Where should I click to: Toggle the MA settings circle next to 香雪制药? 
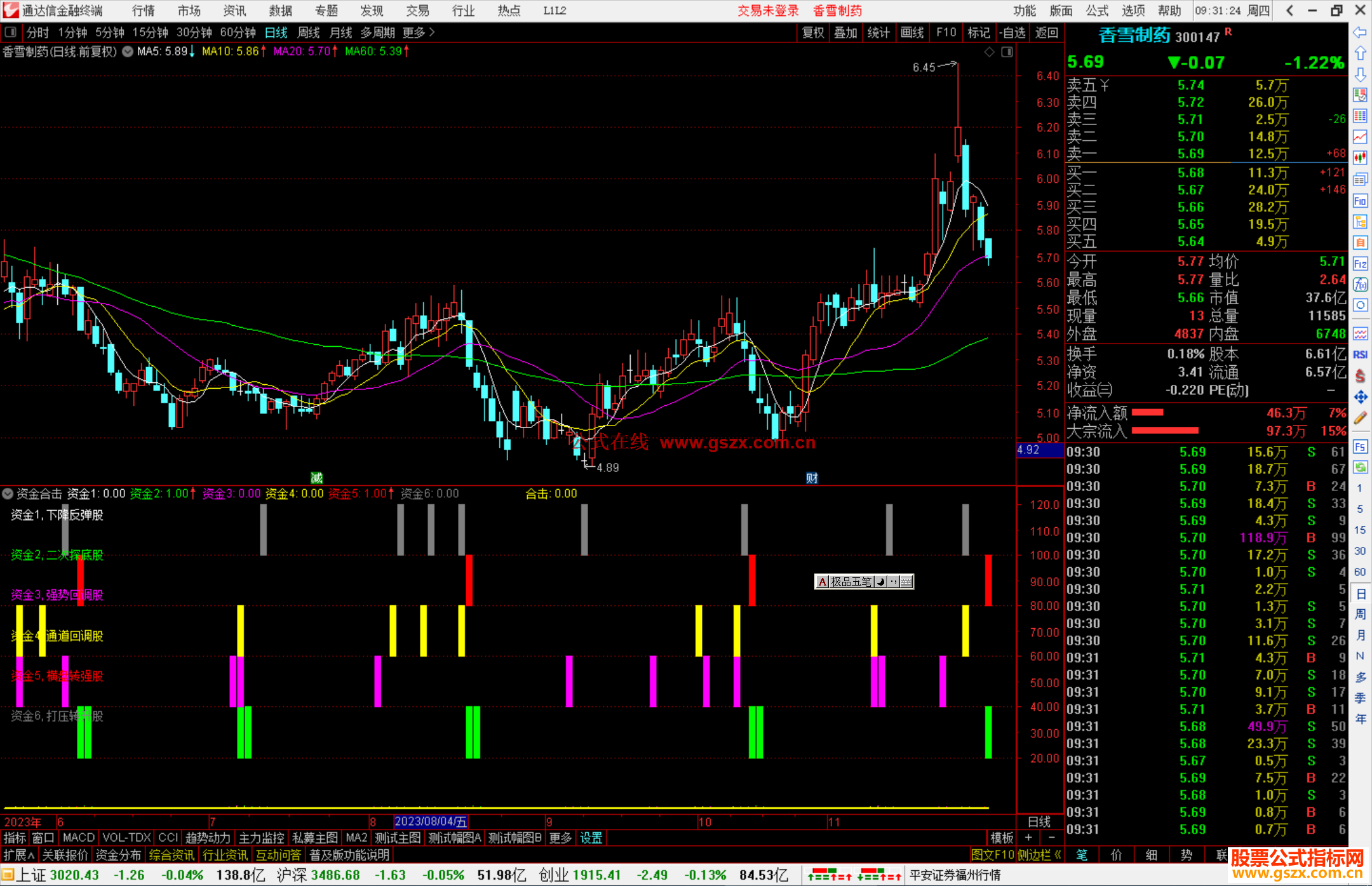pyautogui.click(x=128, y=51)
